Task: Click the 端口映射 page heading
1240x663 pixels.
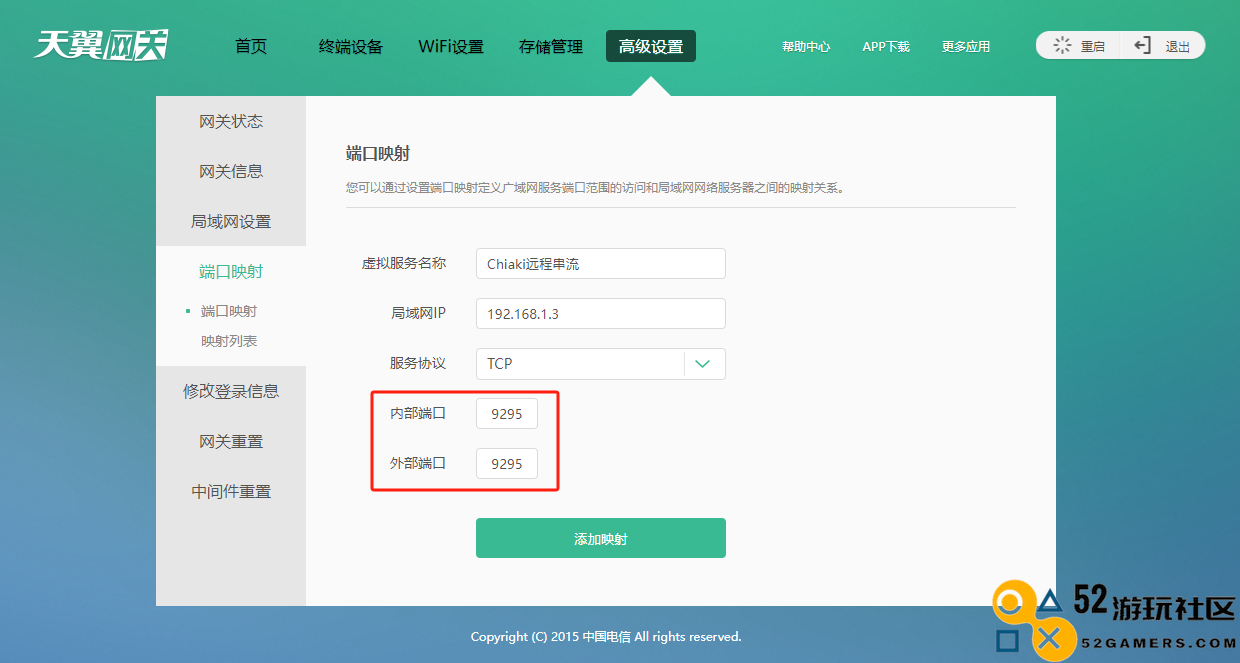Action: [378, 153]
